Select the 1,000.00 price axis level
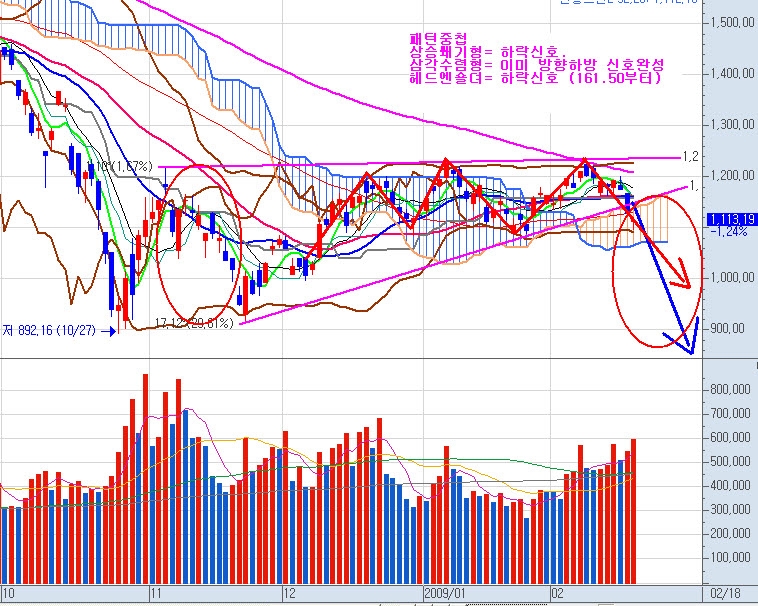 [x=732, y=277]
